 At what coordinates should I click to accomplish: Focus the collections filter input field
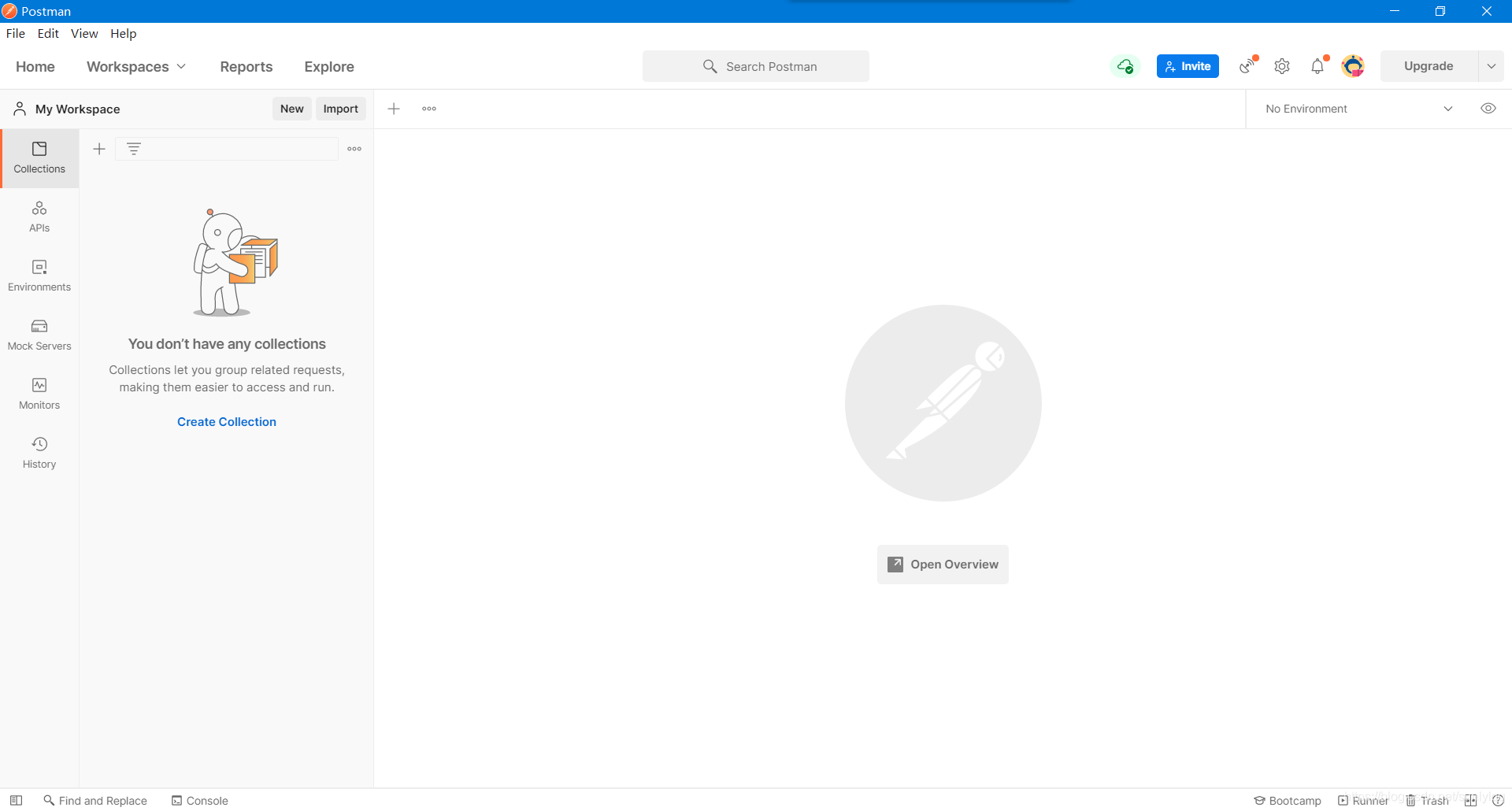pyautogui.click(x=227, y=149)
